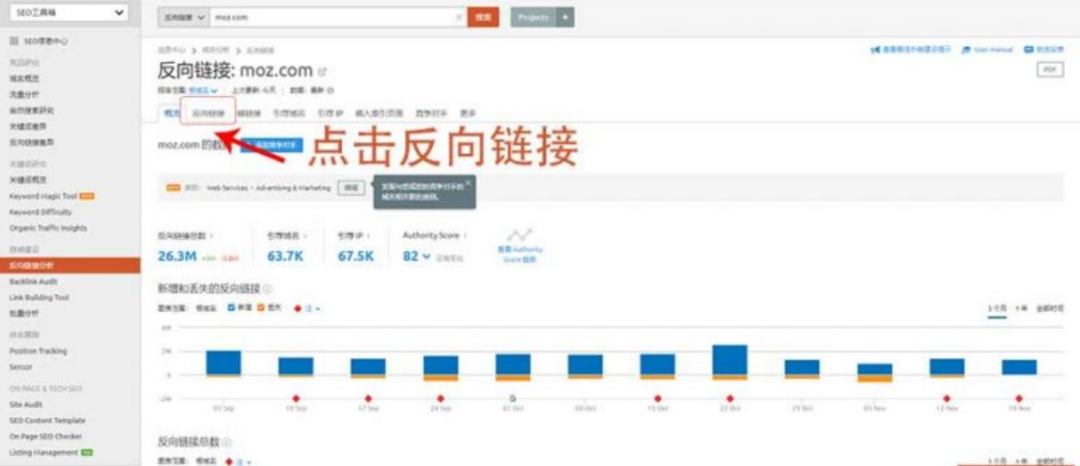This screenshot has width=1080, height=466.
Task: Click the red diamond note marker at 17 Sep
Action: (368, 399)
